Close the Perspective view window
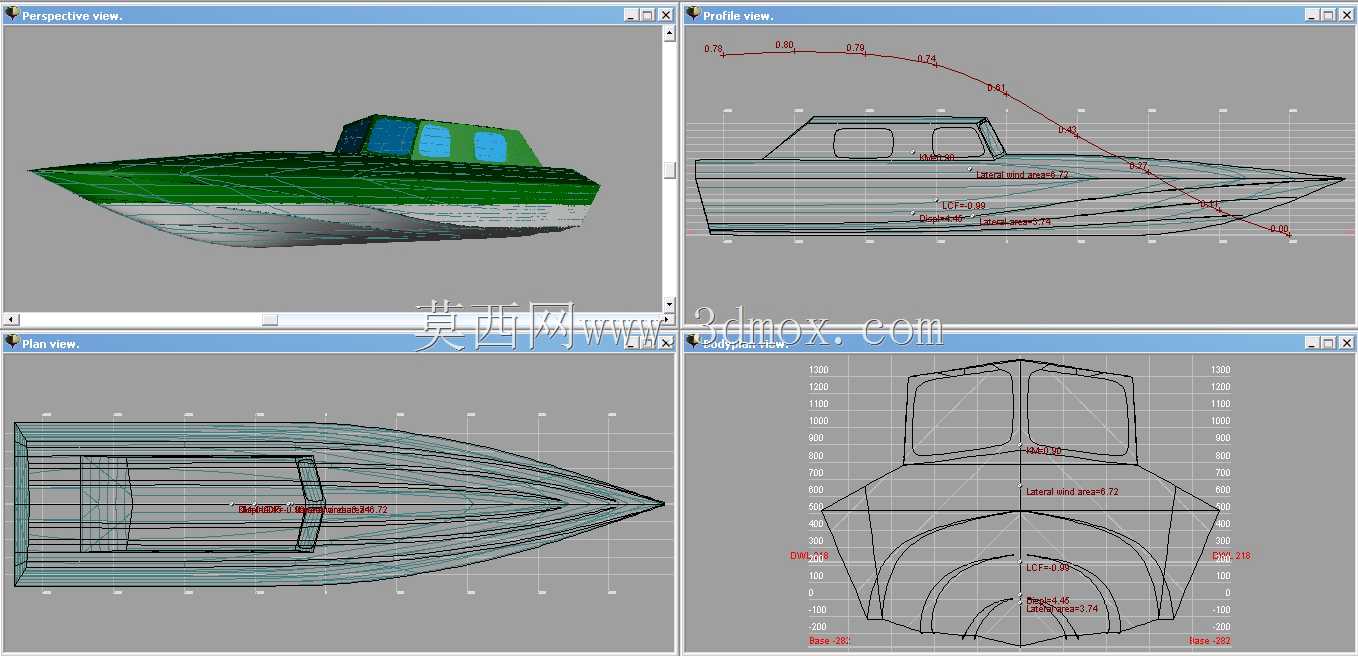 [665, 15]
